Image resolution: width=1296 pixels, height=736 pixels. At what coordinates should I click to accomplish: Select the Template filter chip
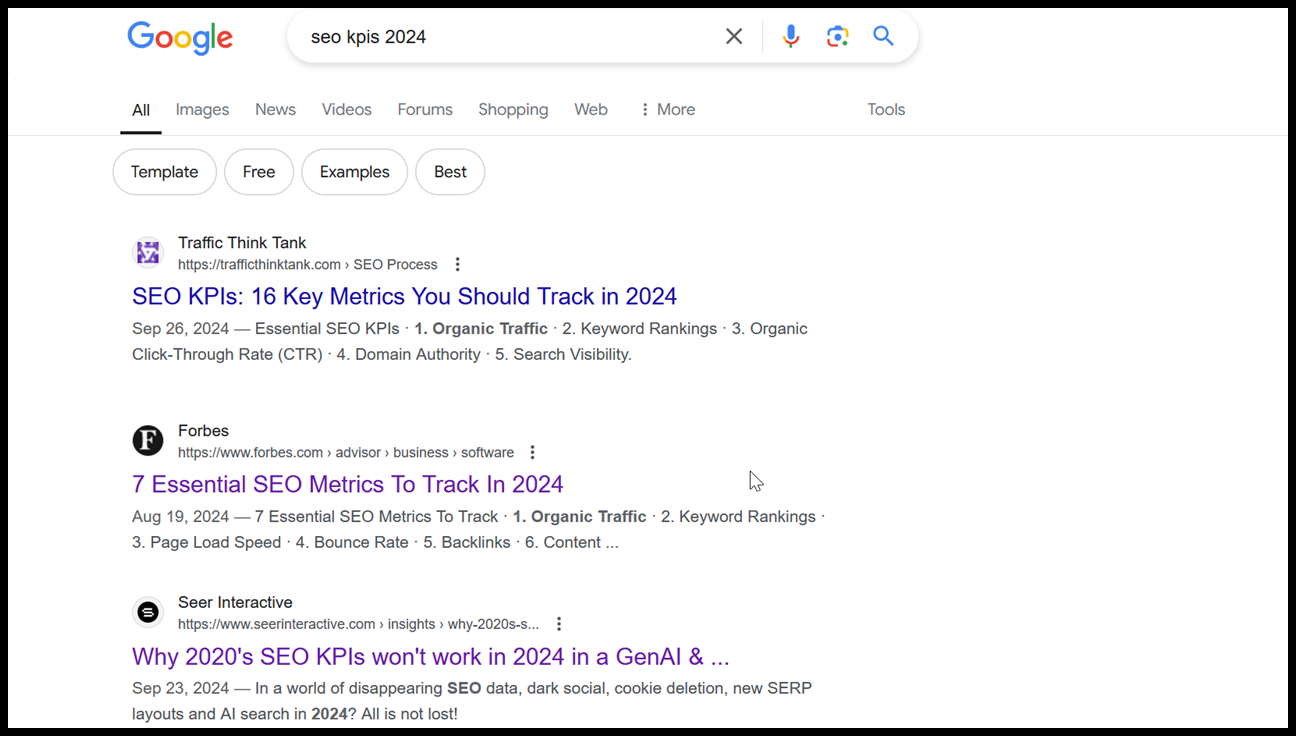(164, 172)
